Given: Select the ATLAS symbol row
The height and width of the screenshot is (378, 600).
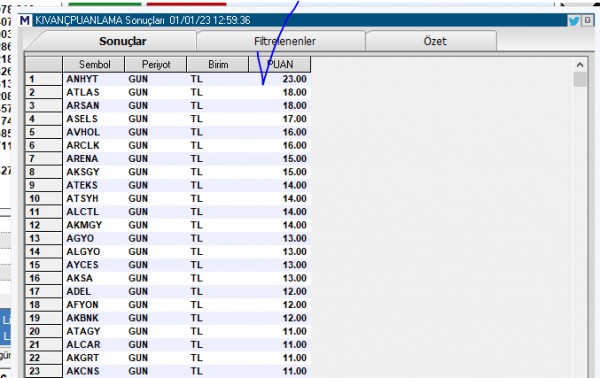Looking at the screenshot, I should point(168,93).
